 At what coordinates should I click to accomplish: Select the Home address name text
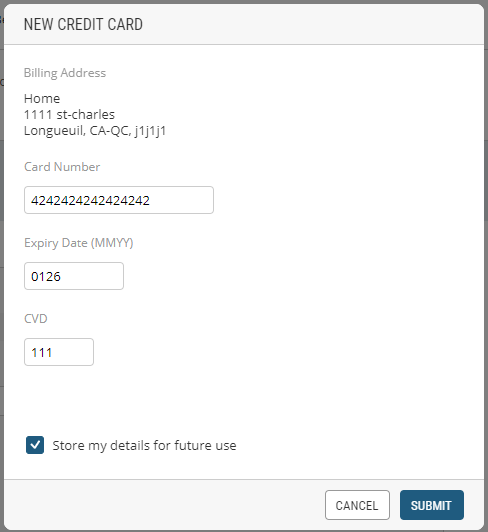point(42,98)
